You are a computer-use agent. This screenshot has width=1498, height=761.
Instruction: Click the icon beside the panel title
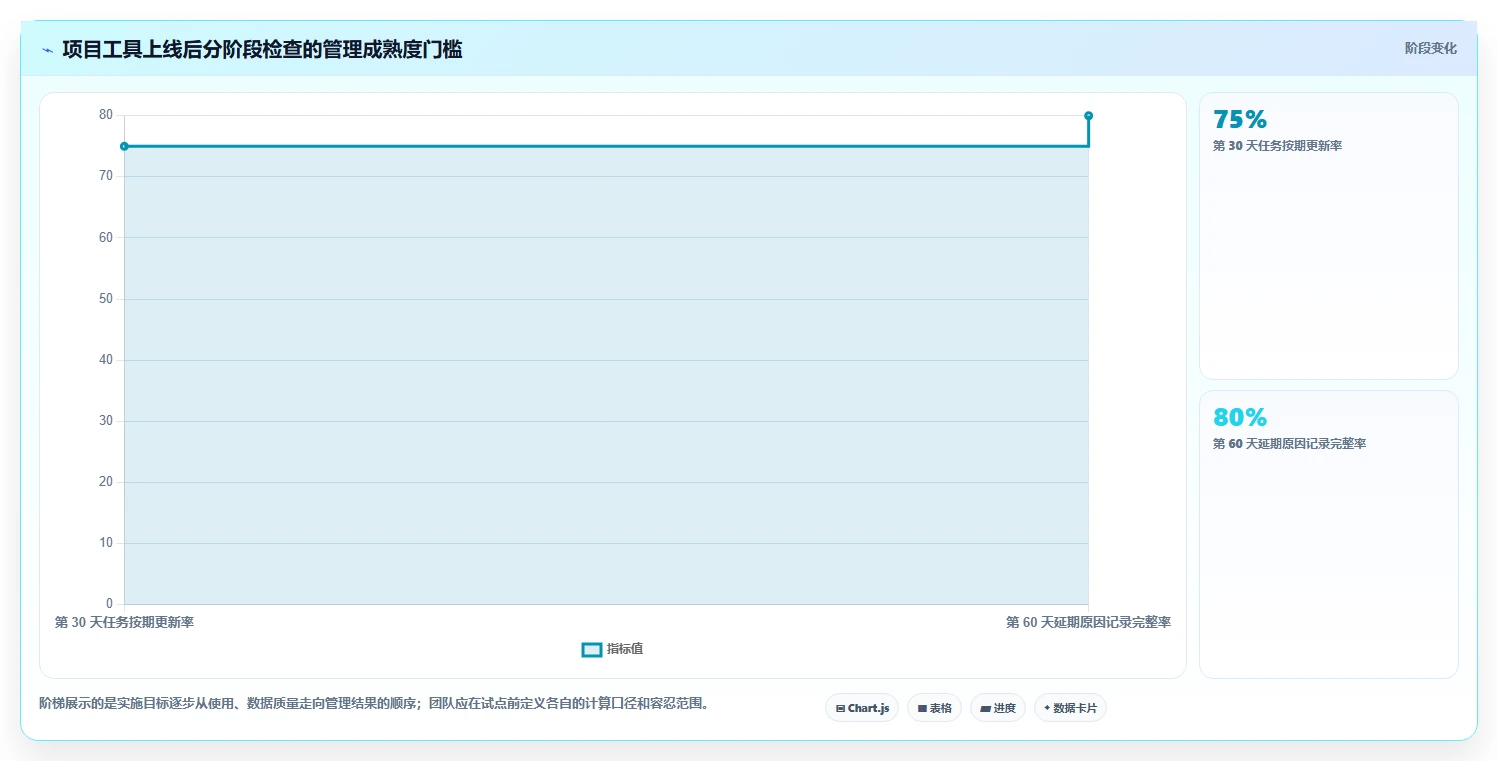47,50
